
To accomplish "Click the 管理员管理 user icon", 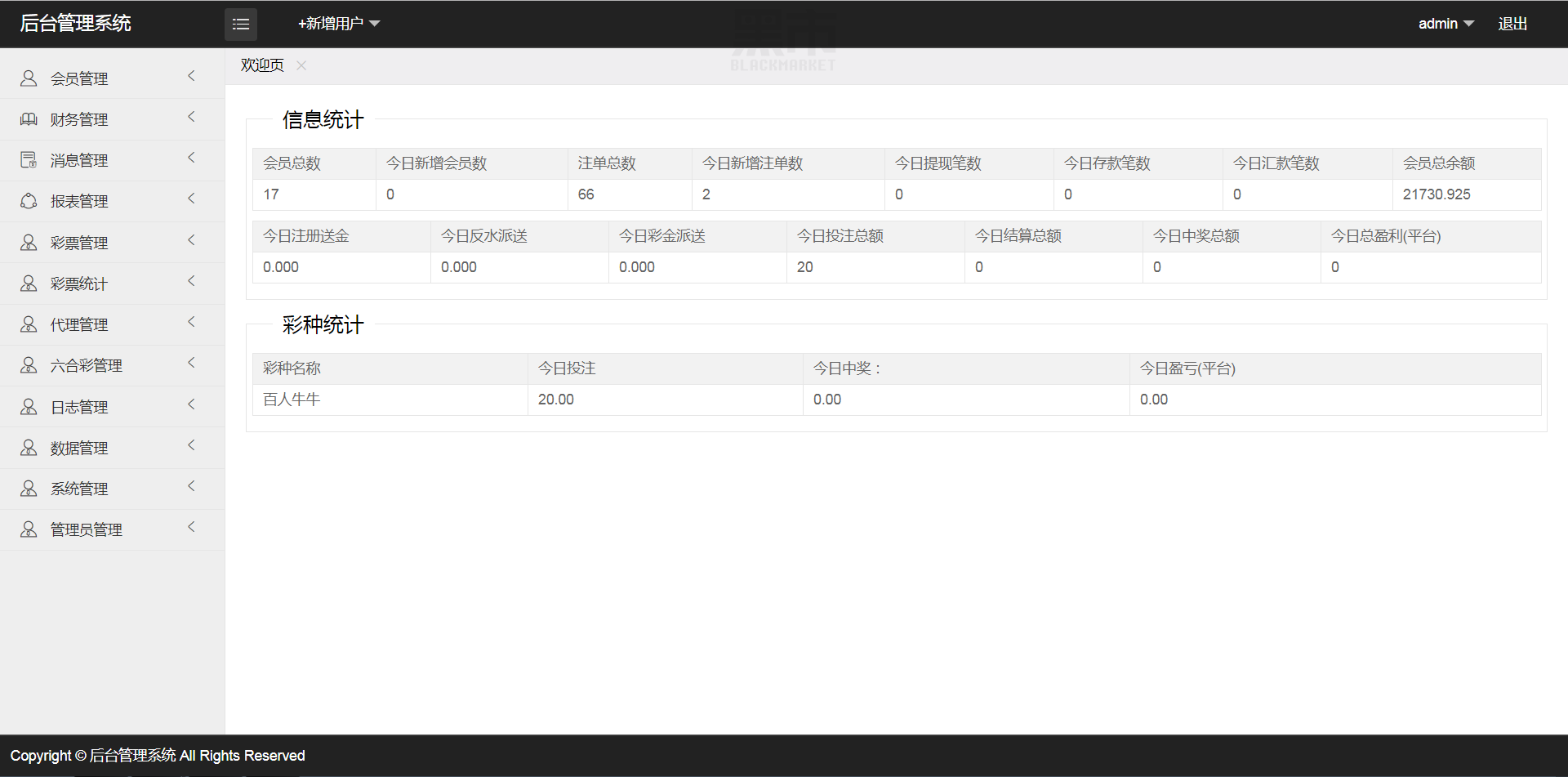I will (29, 529).
